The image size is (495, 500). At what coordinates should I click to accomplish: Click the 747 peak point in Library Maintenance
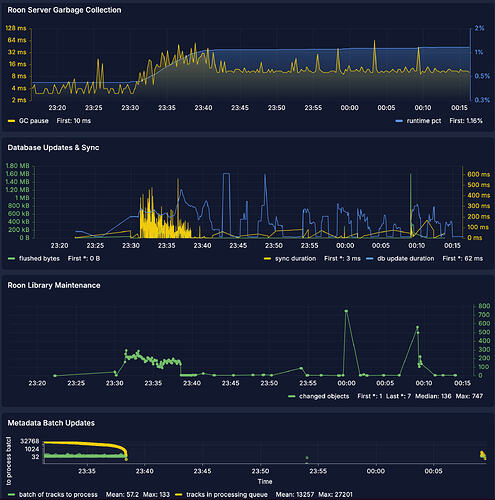click(346, 311)
